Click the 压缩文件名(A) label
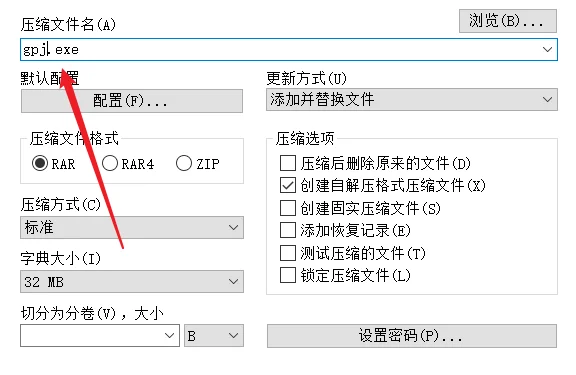The image size is (576, 375). tap(68, 25)
